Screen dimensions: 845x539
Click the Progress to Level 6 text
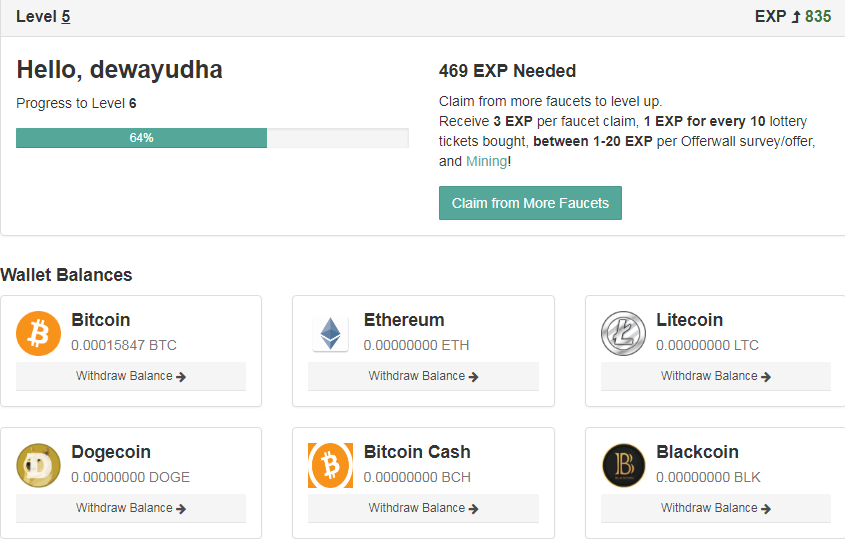tap(77, 103)
